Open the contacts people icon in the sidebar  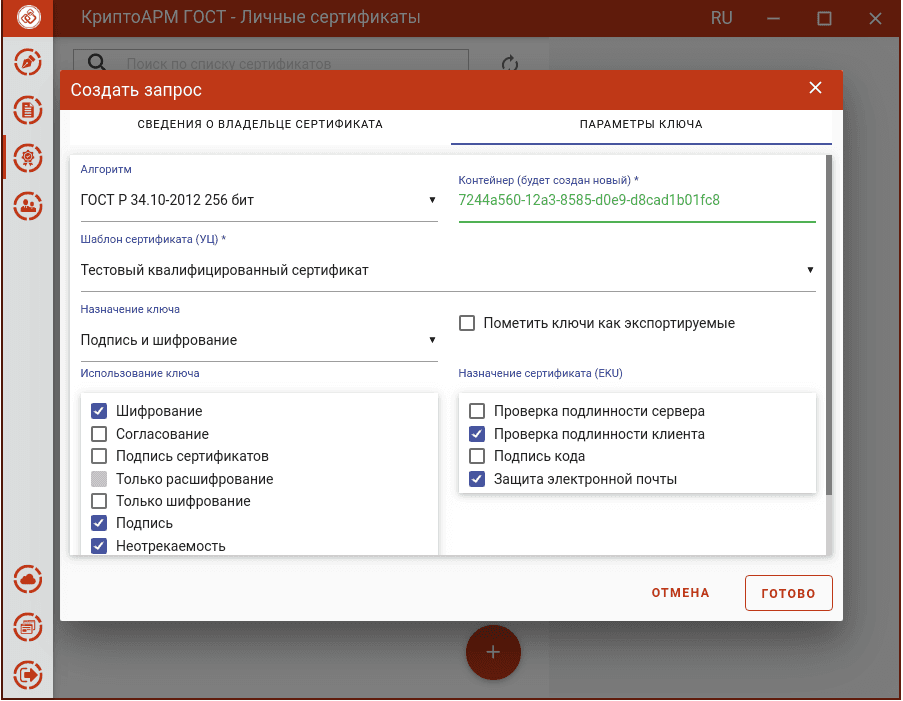pos(28,206)
